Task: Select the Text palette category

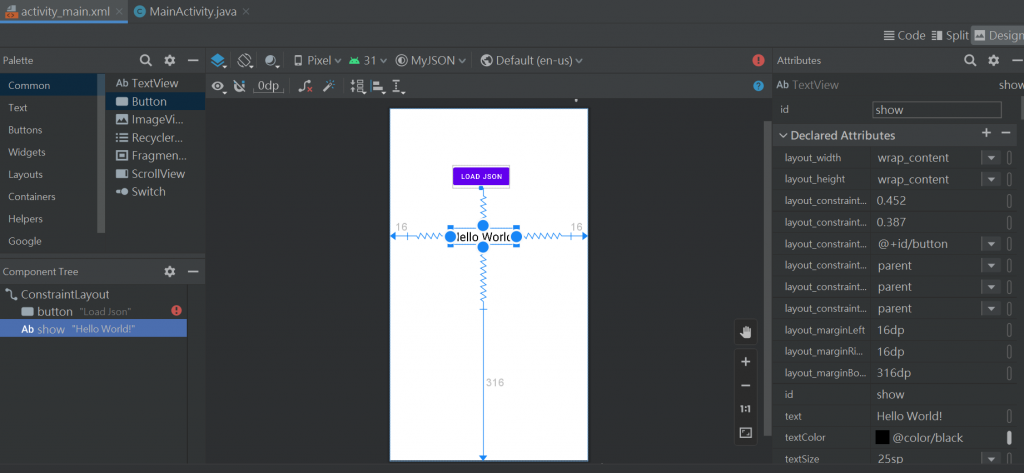Action: click(48, 108)
